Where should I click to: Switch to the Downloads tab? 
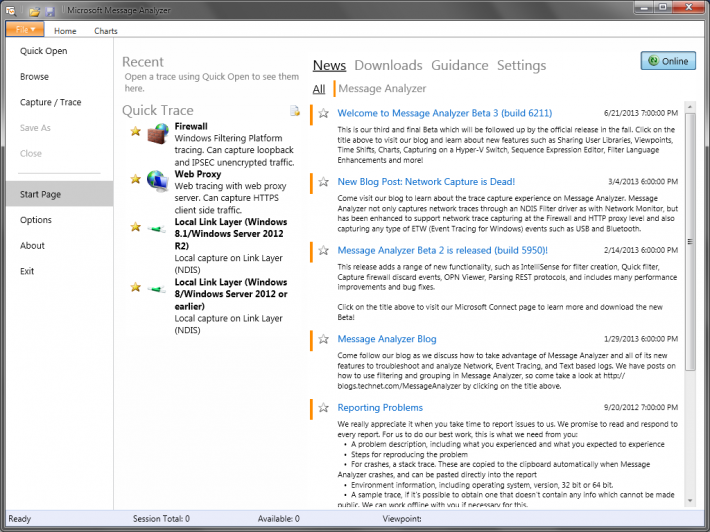tap(388, 65)
